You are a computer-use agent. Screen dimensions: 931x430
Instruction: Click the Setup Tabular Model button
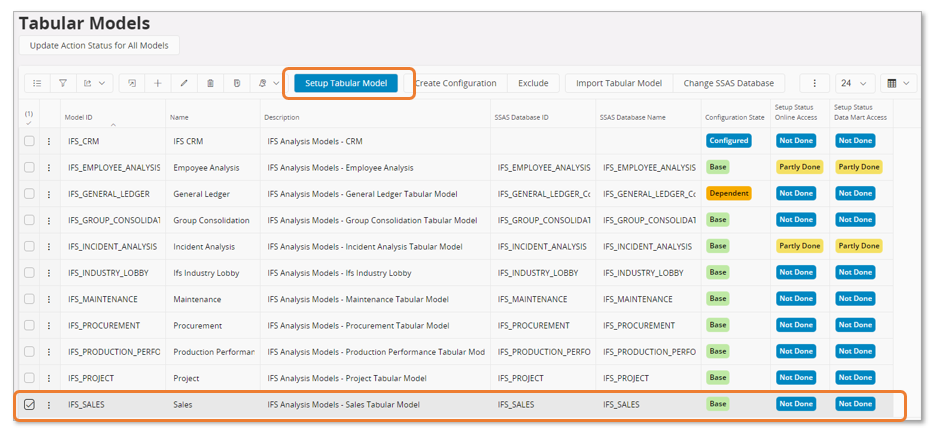coord(346,83)
